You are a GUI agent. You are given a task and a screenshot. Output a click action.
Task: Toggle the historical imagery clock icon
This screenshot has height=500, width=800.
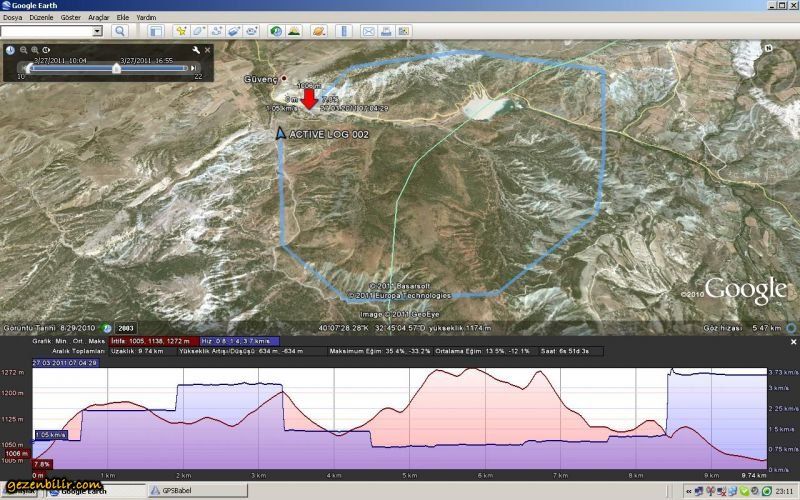[x=275, y=31]
